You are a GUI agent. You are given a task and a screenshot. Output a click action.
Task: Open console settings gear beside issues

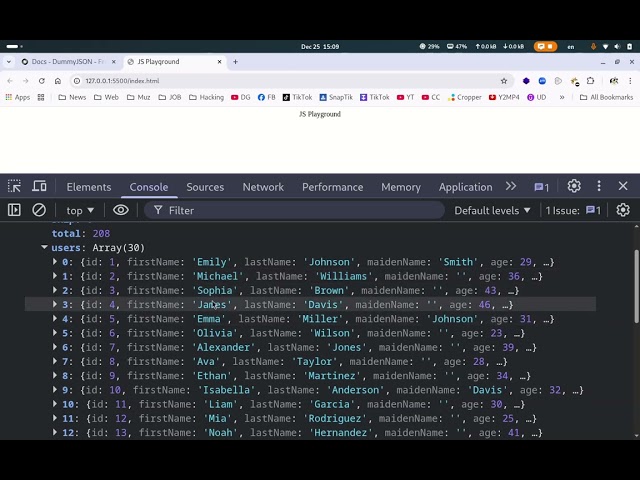[623, 210]
